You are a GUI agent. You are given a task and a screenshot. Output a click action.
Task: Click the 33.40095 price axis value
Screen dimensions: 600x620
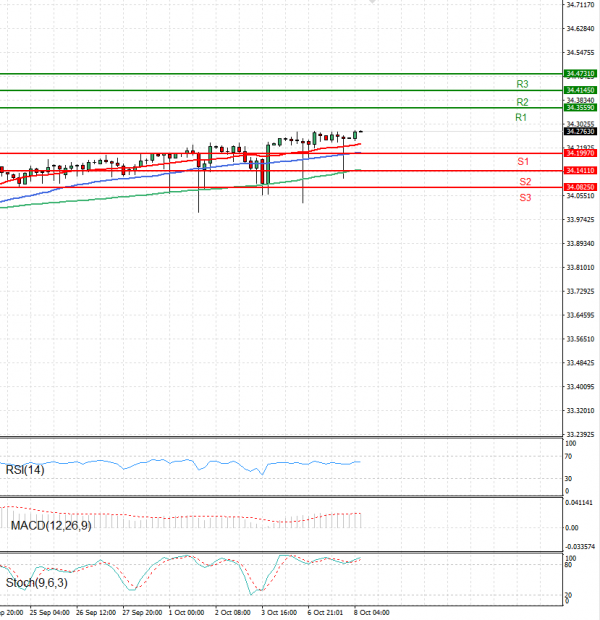[x=580, y=387]
